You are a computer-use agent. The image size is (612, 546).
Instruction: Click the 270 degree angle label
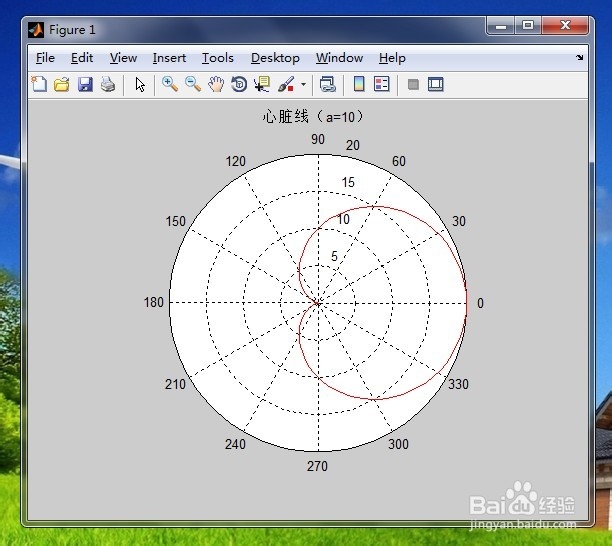[317, 466]
